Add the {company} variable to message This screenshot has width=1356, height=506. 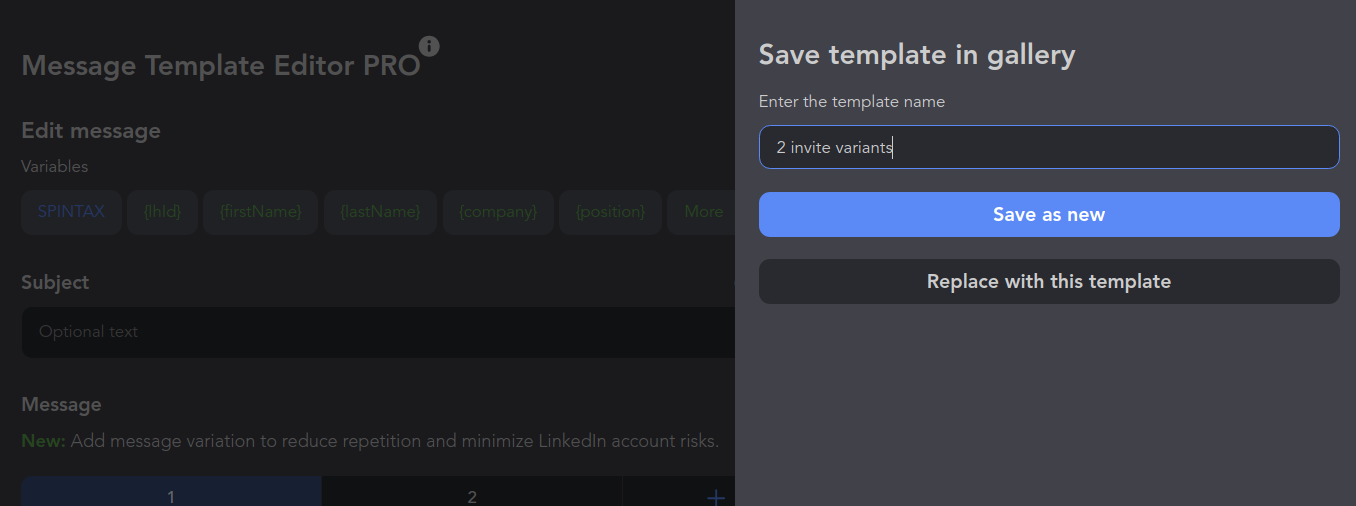498,212
